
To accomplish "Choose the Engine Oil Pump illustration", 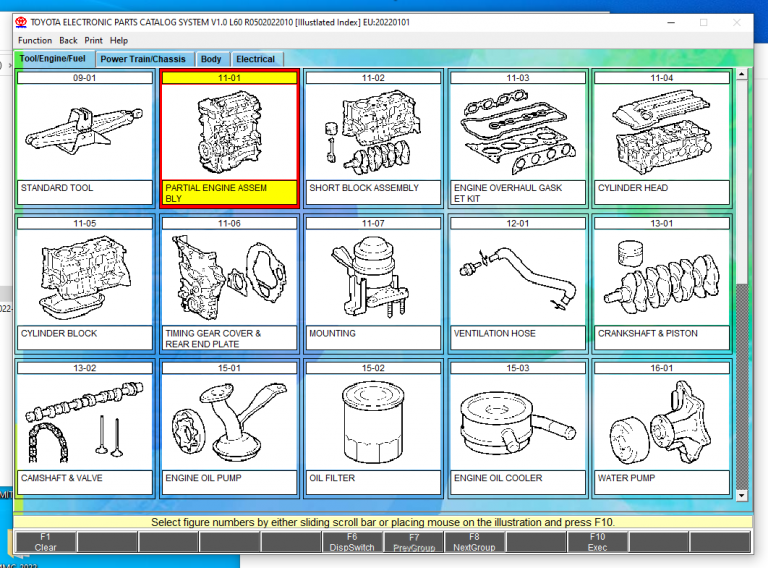I will click(229, 422).
